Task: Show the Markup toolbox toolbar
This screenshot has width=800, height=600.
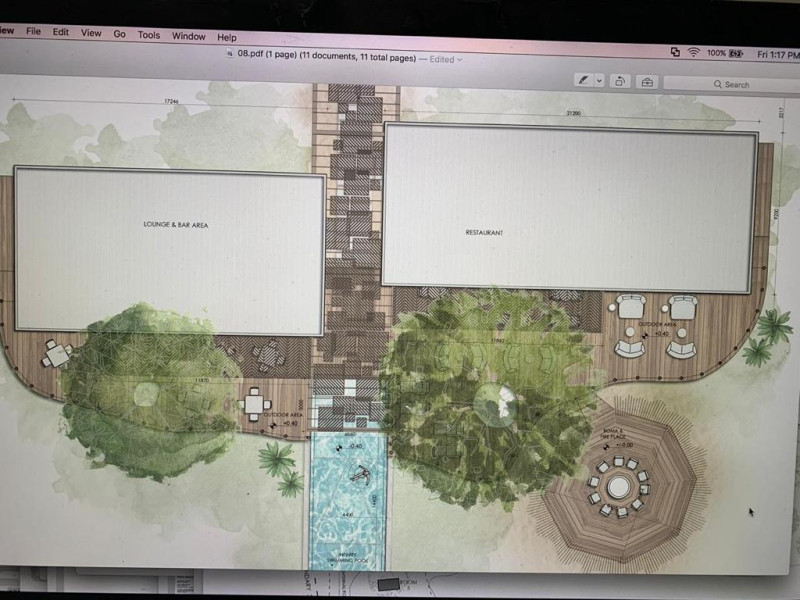Action: 647,82
